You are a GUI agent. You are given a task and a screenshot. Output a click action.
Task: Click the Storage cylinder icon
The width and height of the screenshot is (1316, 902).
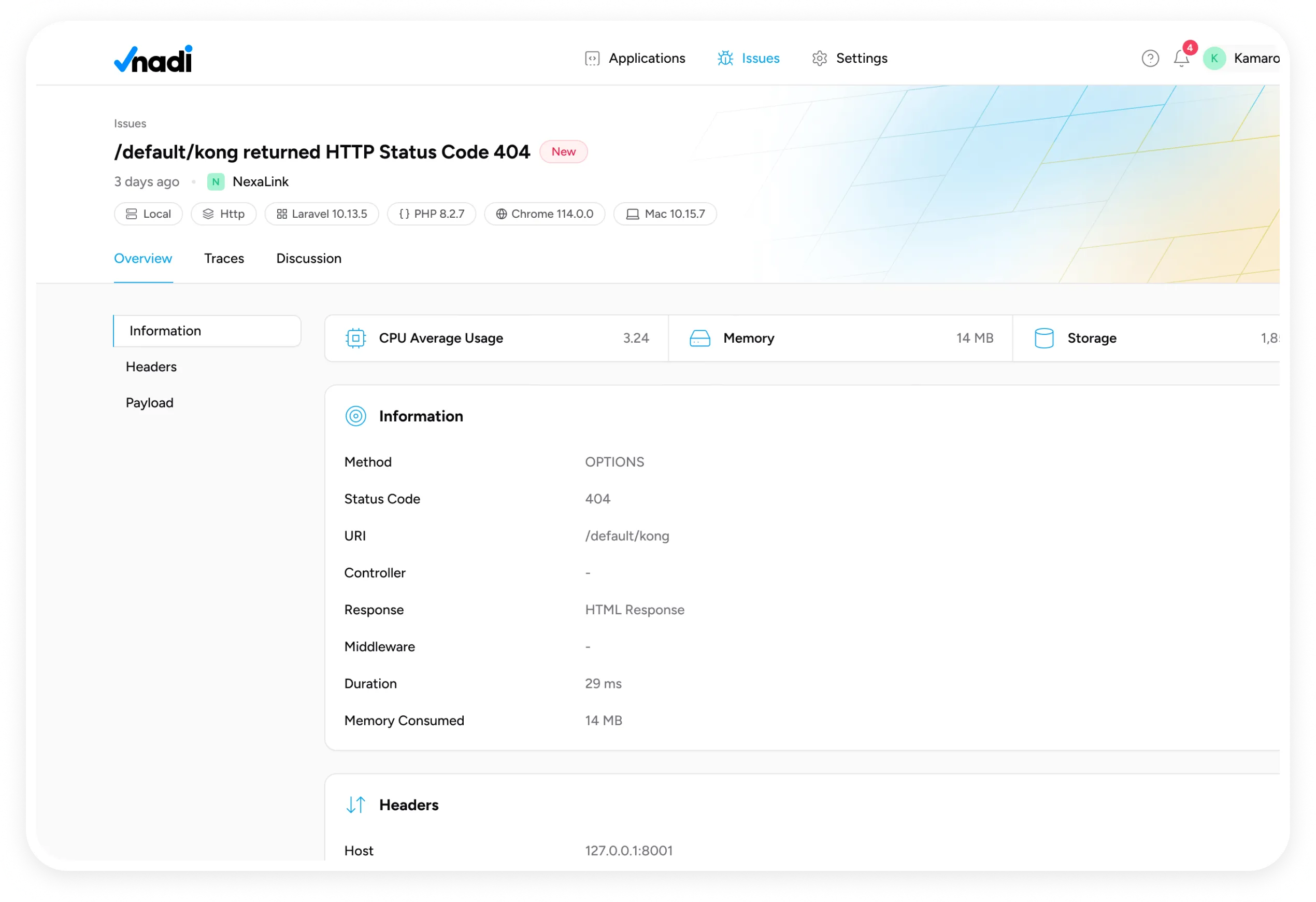coord(1043,338)
